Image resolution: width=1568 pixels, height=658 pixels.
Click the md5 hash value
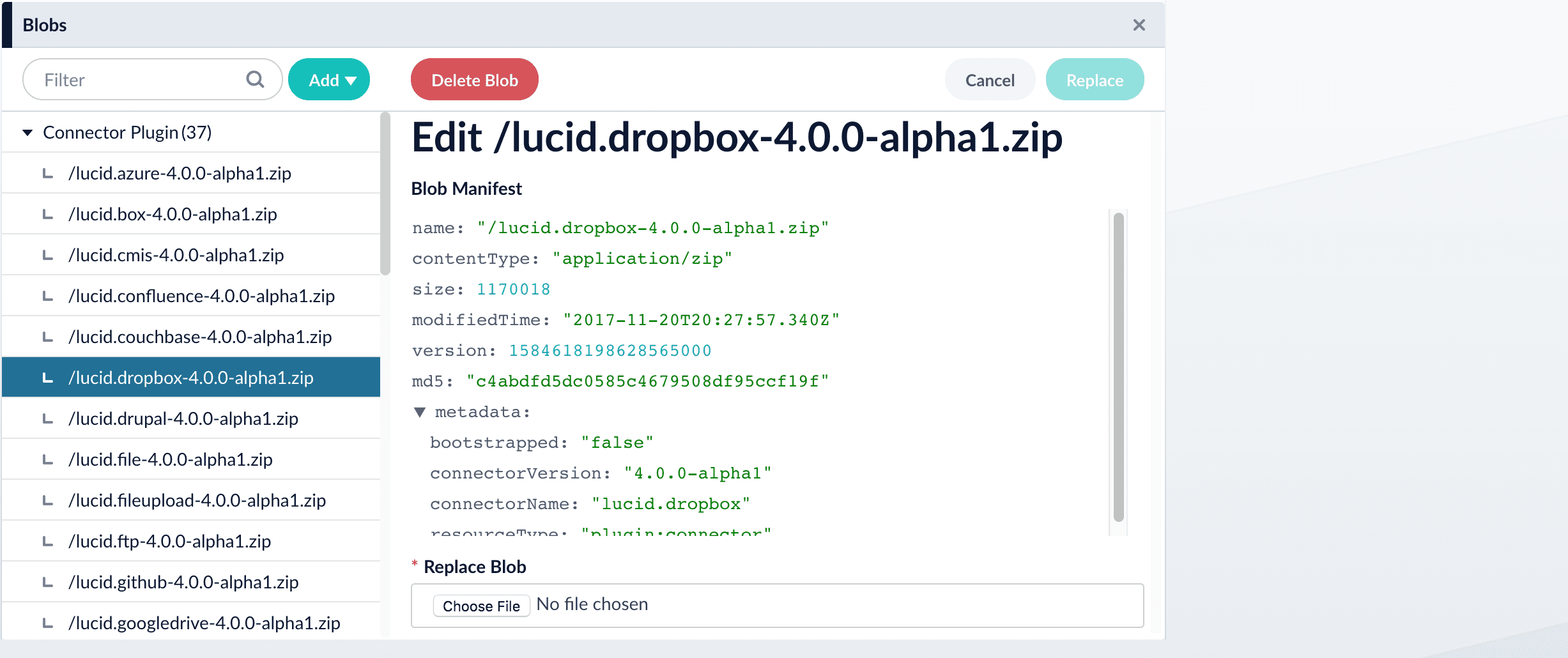tap(647, 381)
